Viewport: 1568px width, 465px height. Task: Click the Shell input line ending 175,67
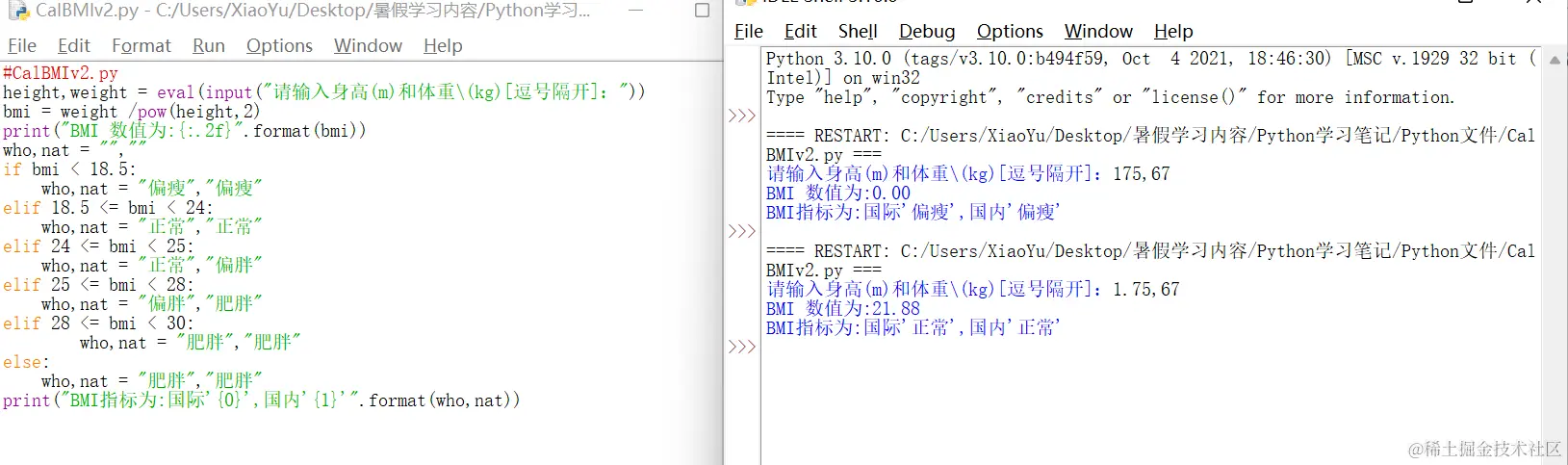tap(968, 174)
